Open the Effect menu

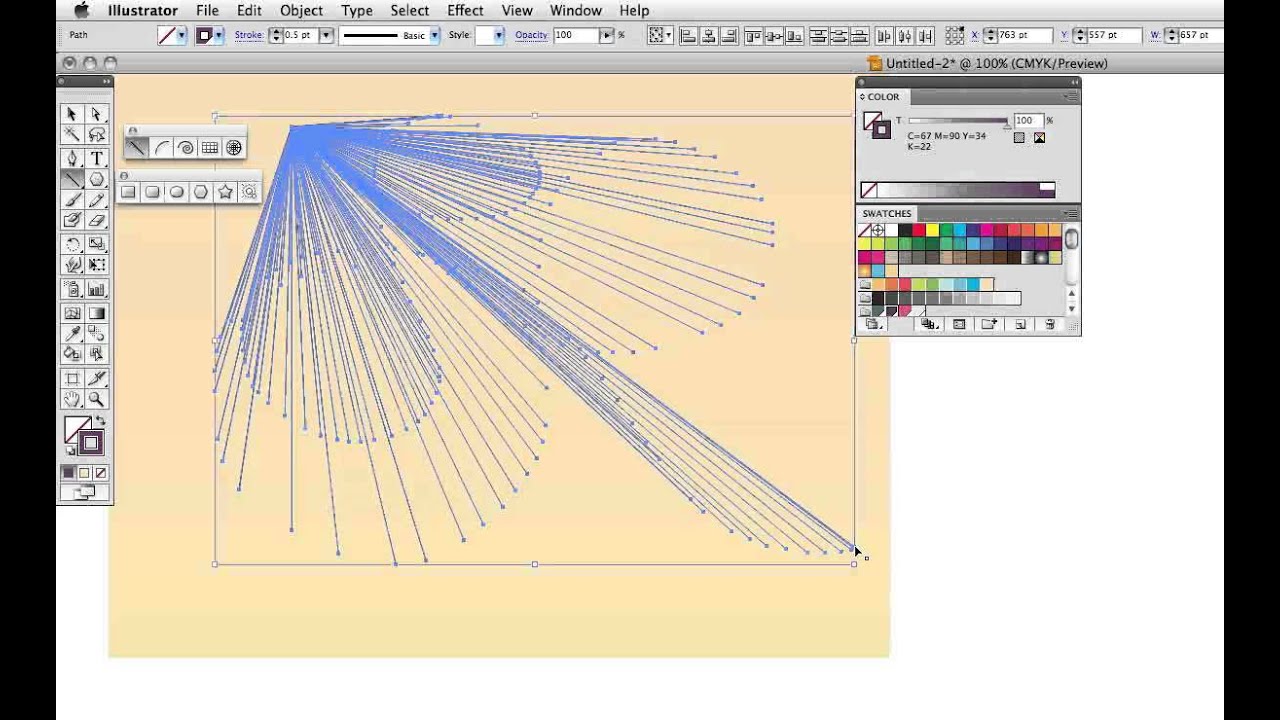pos(465,10)
